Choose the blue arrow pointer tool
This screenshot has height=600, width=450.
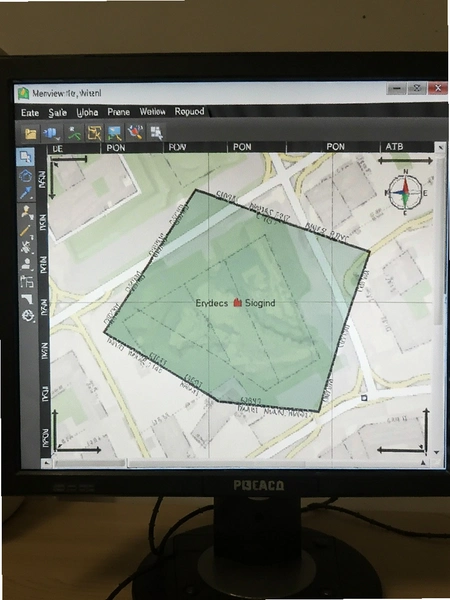tap(26, 193)
